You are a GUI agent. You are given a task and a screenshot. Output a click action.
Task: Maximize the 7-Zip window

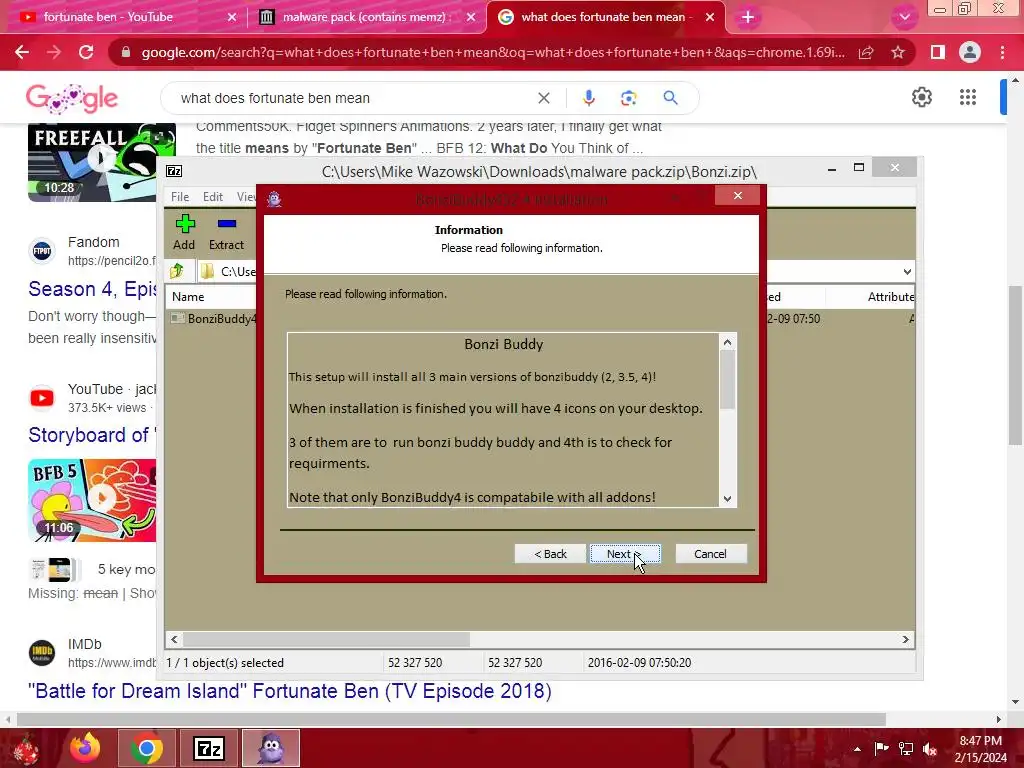(859, 168)
